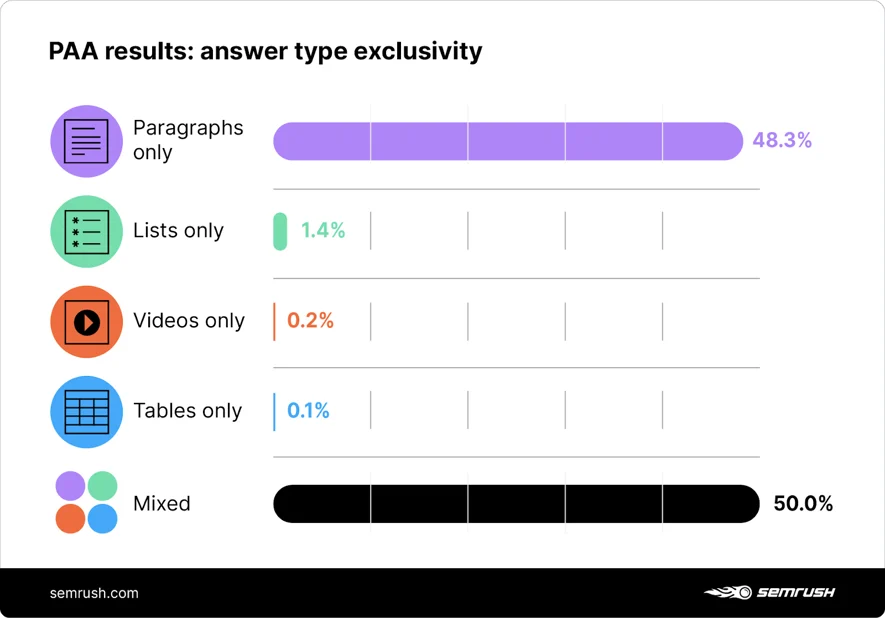Click the SEMRUSH brand wordmark
This screenshot has width=885, height=618.
[795, 593]
